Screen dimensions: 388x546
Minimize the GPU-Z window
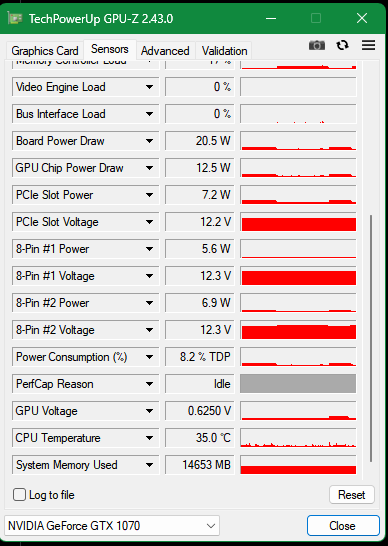(x=271, y=18)
